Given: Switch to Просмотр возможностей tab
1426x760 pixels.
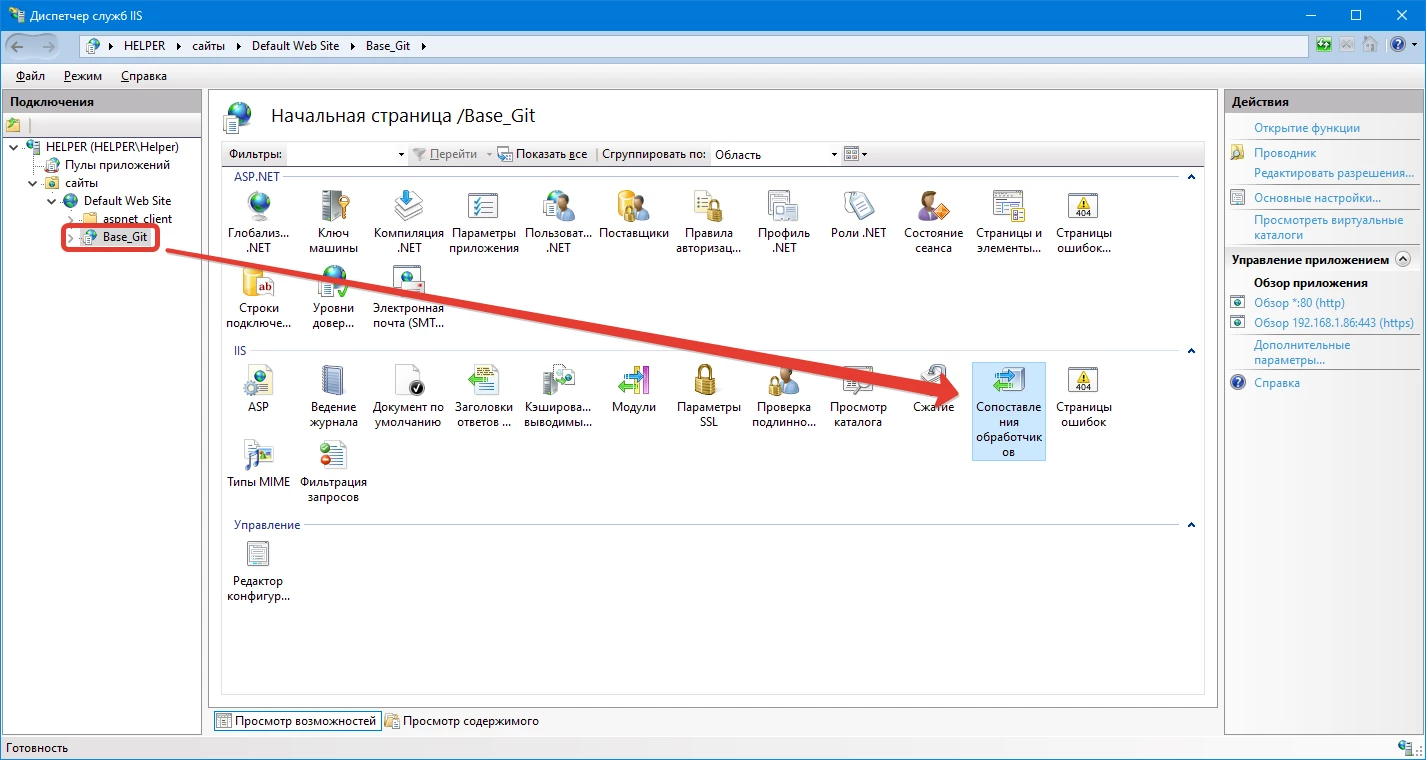Looking at the screenshot, I should point(297,721).
